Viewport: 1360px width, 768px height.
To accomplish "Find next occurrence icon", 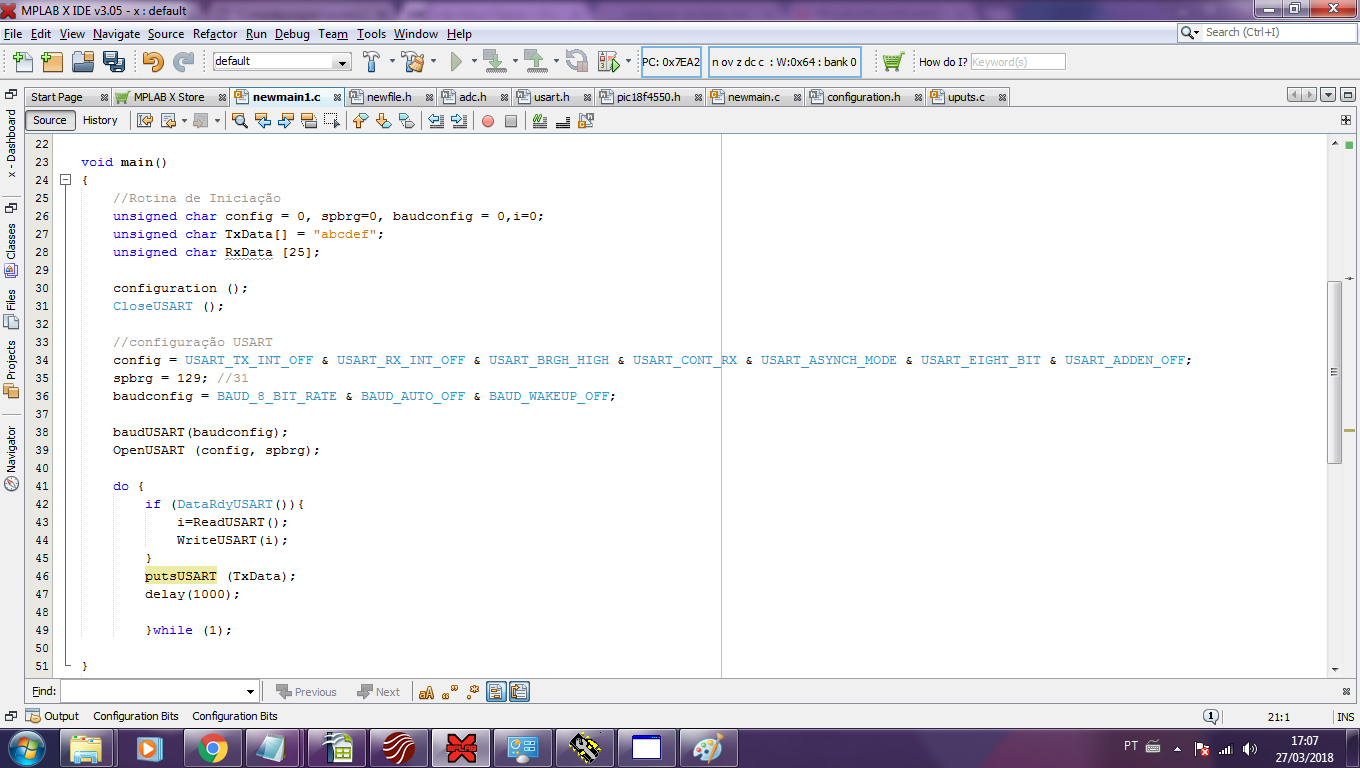I will pos(286,121).
